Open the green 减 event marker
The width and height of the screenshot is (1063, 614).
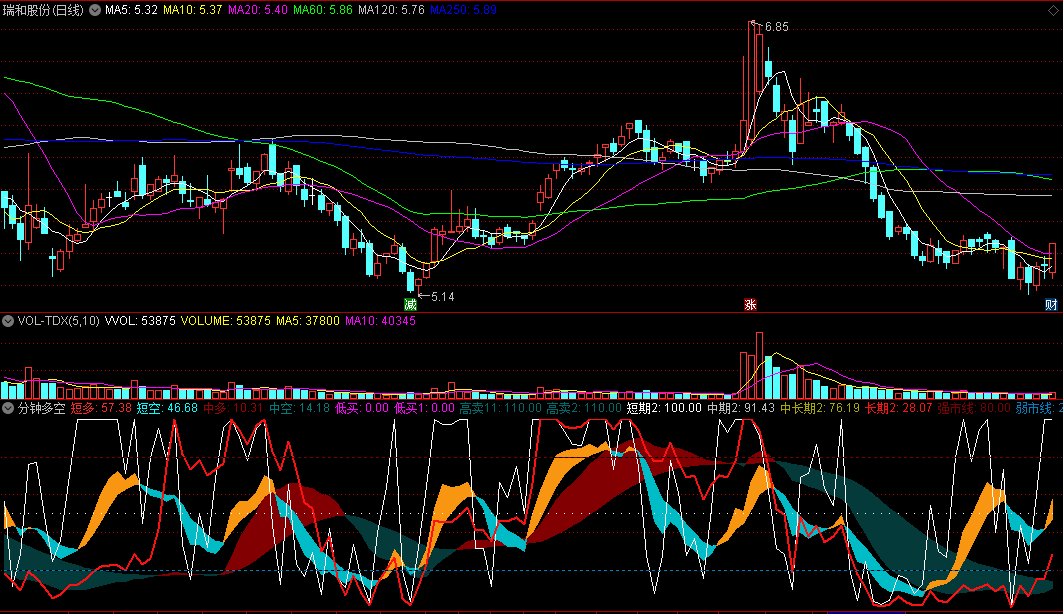point(410,304)
